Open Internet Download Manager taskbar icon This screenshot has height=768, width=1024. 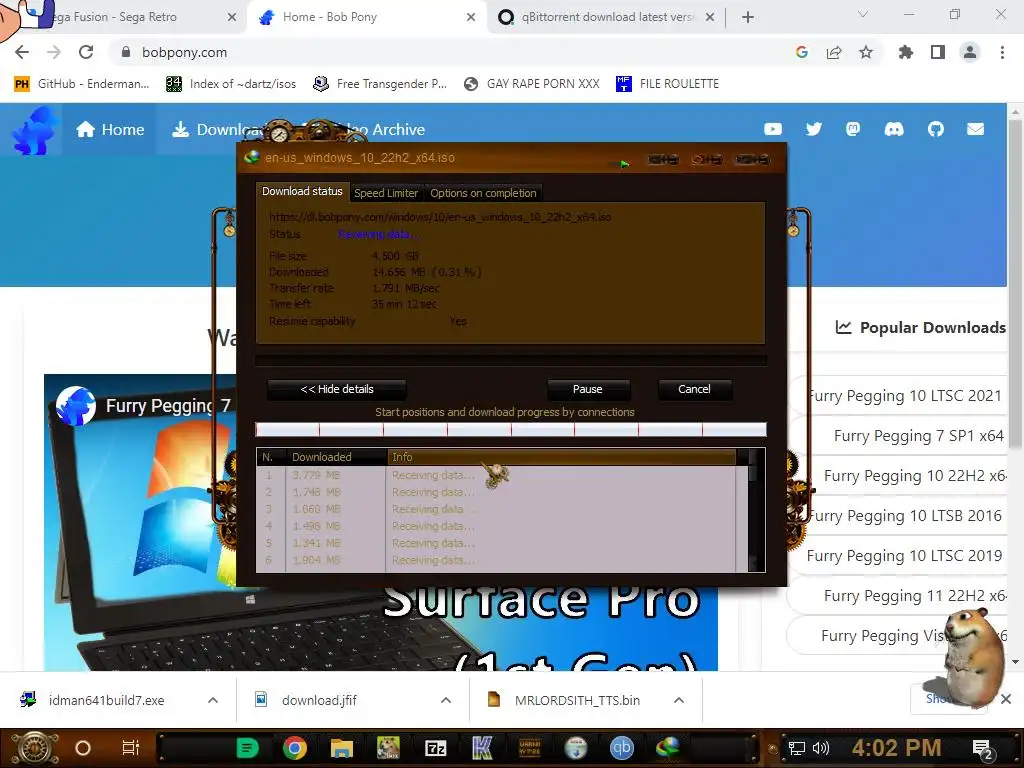667,748
